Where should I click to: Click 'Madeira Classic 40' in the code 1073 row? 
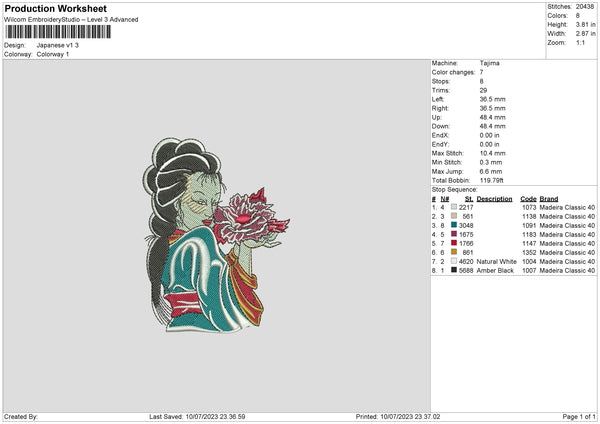pos(567,207)
